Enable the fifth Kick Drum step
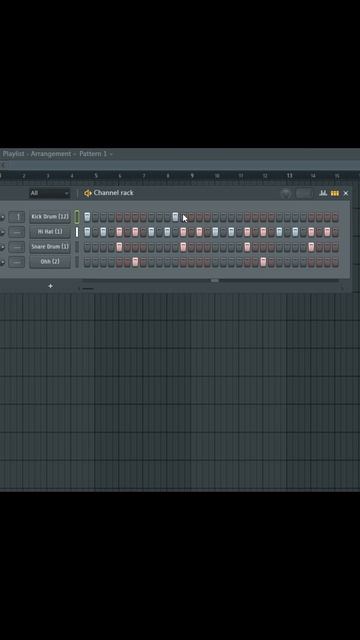Viewport: 360px width, 640px height. pyautogui.click(x=119, y=217)
